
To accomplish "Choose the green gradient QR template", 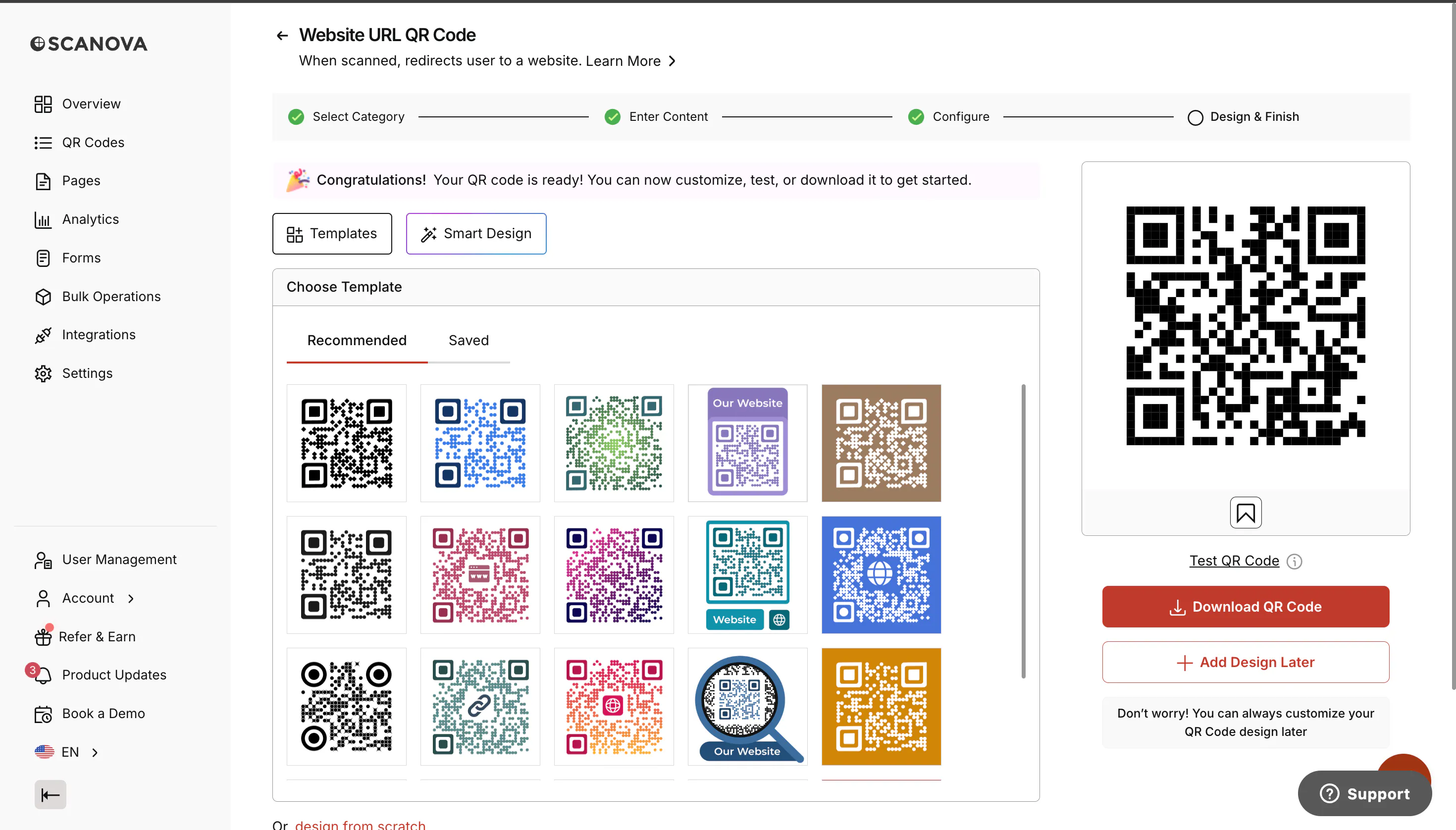I will pos(614,443).
